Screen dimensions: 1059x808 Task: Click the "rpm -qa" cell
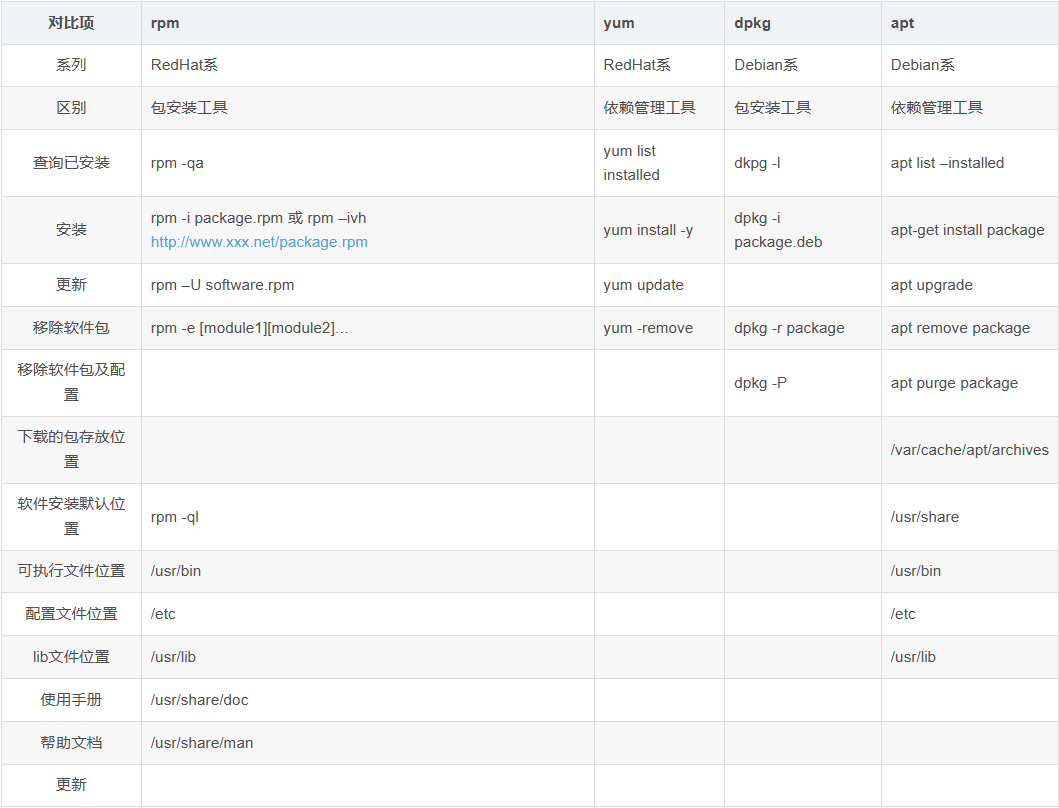coord(177,163)
